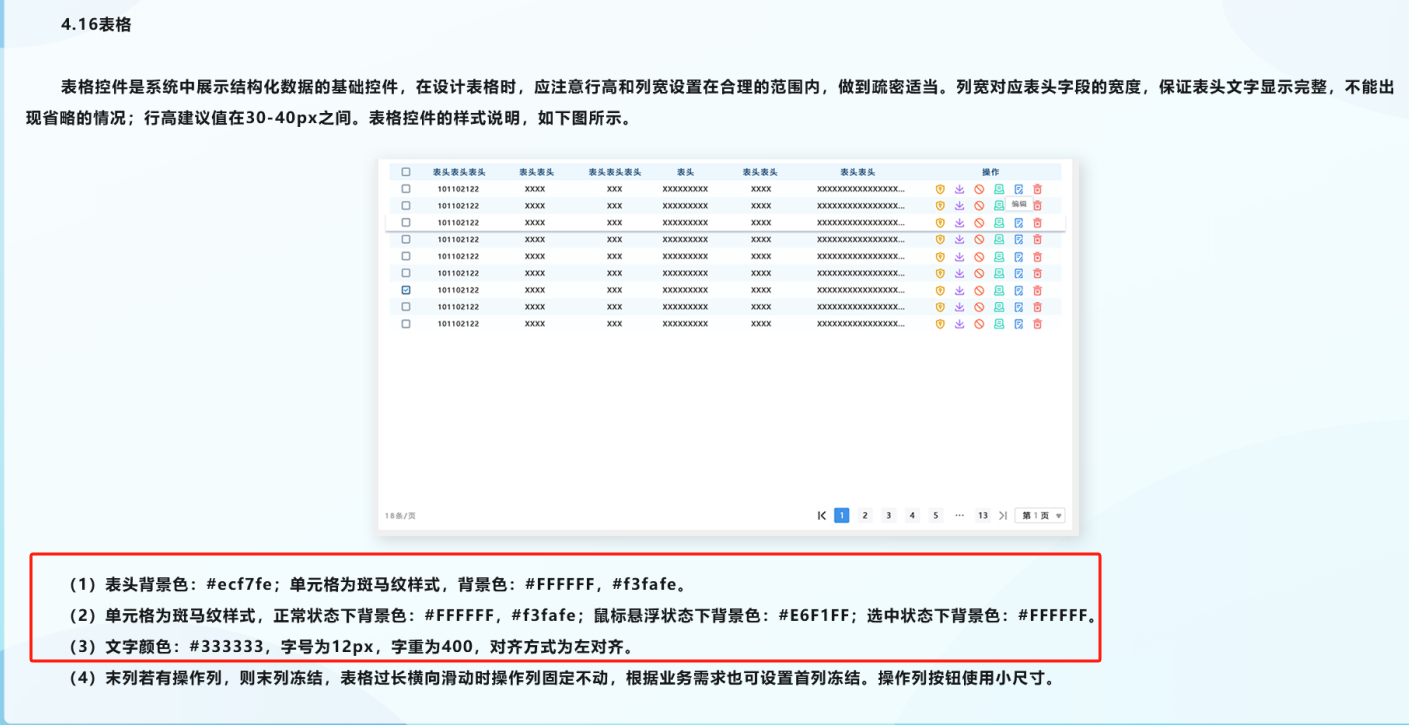Tick the checkbox in the fifth data row
The width and height of the screenshot is (1409, 725).
point(406,257)
